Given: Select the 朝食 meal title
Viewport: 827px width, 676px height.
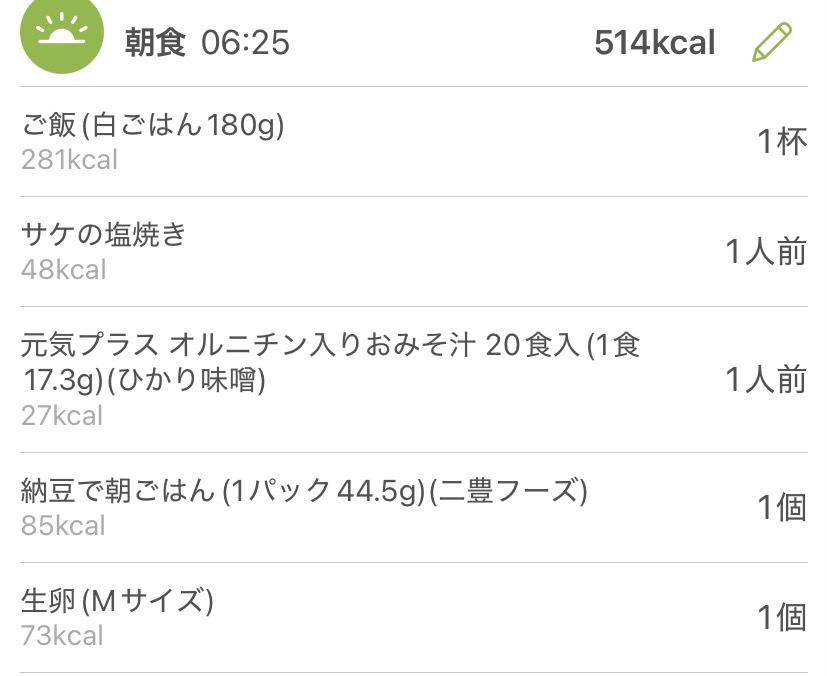Looking at the screenshot, I should coord(155,43).
